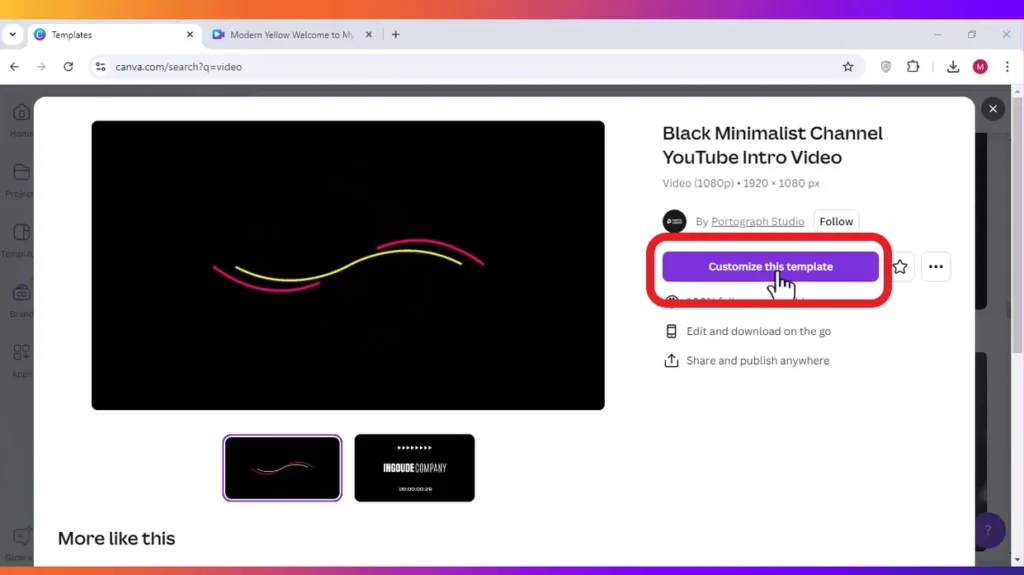Viewport: 1024px width, 575px height.
Task: Open a new browser tab
Action: (396, 35)
